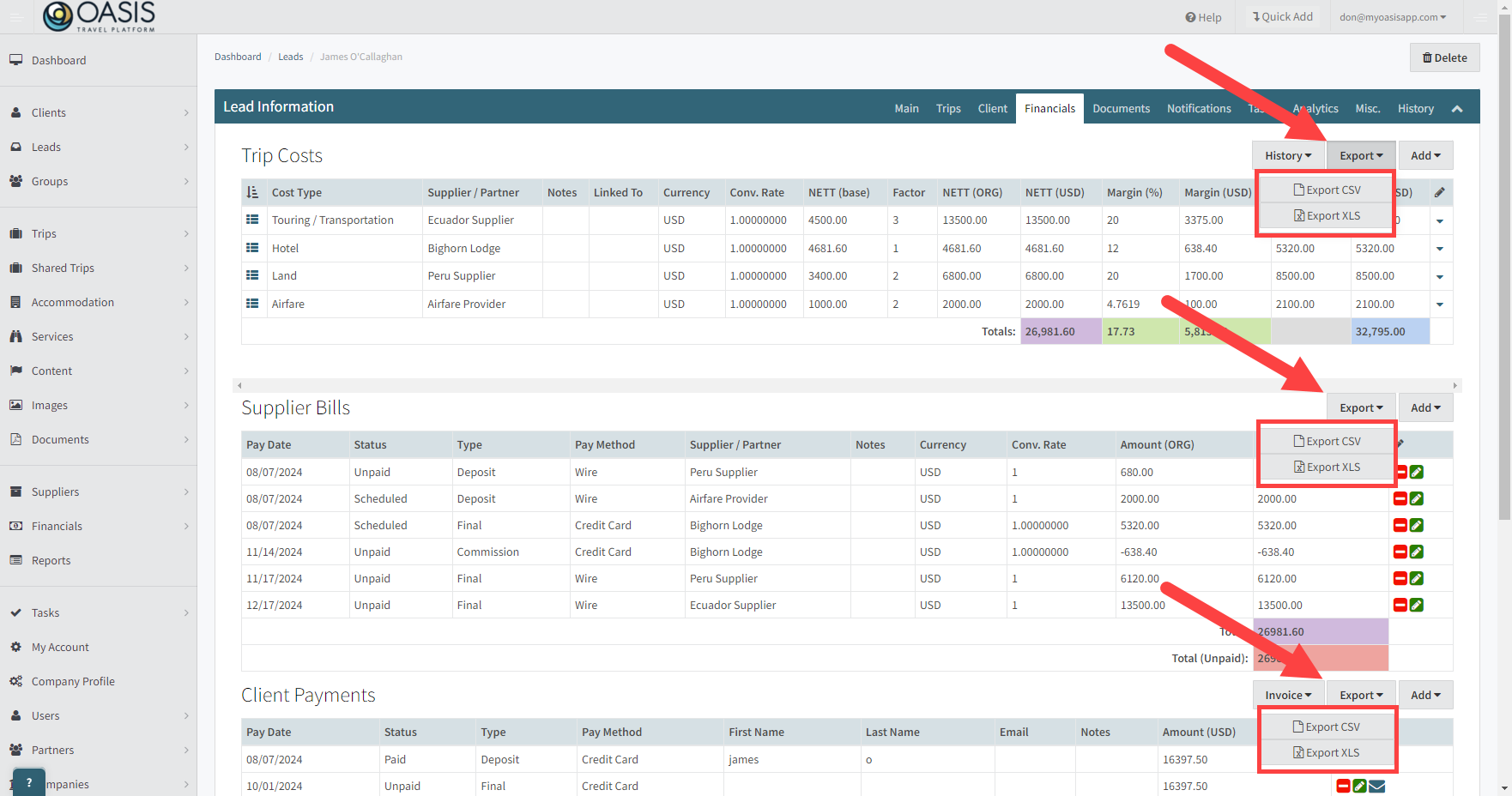Click green edit icon for 6120.00 Peru Supplier bill
This screenshot has height=796, width=1512.
pyautogui.click(x=1417, y=578)
